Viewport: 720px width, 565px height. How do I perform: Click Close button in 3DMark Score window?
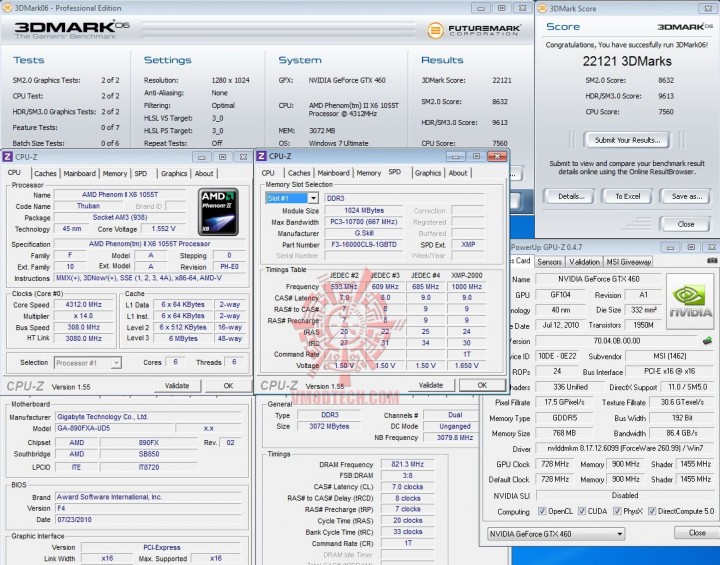pos(685,224)
